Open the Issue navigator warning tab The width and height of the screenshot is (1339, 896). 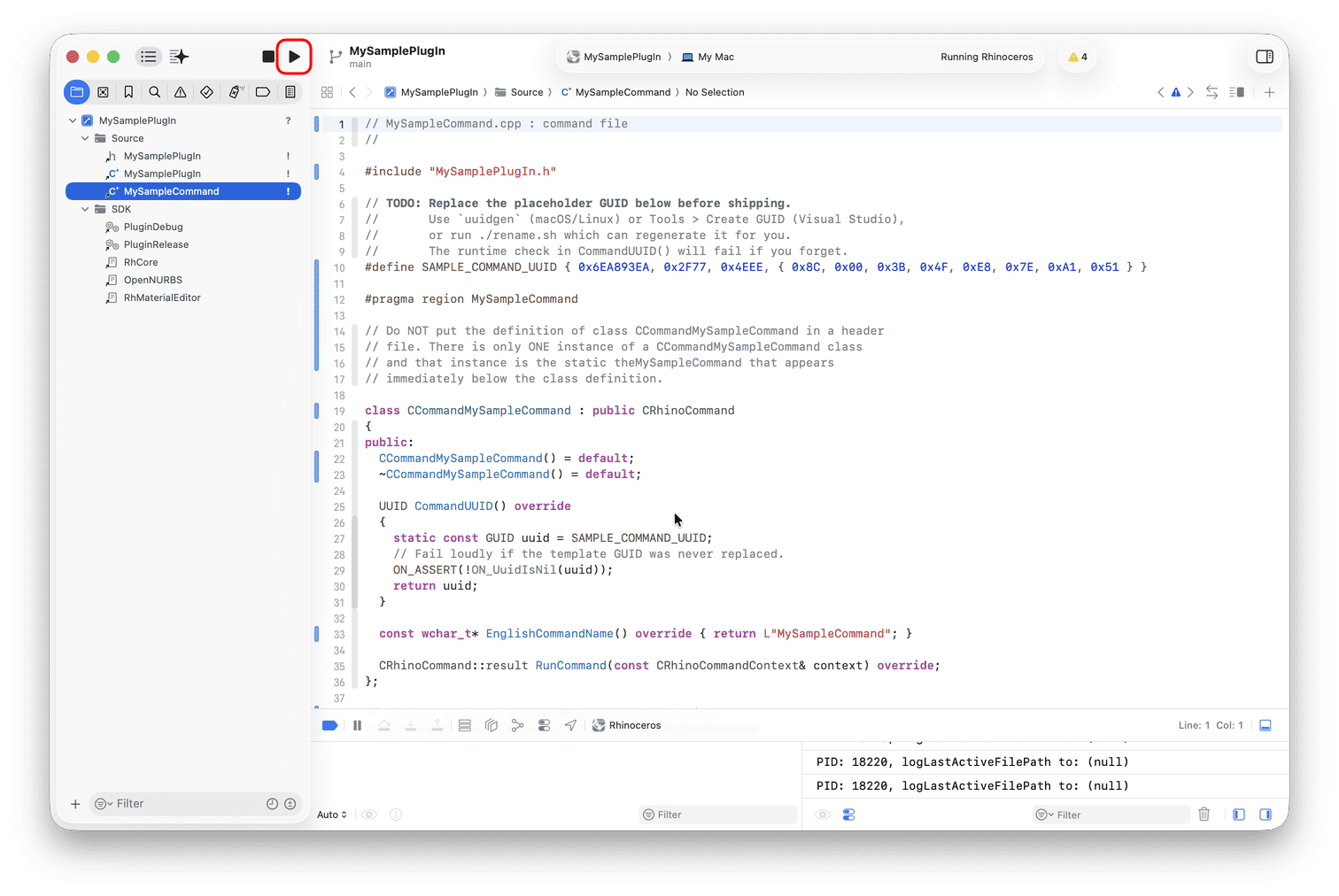[x=180, y=92]
